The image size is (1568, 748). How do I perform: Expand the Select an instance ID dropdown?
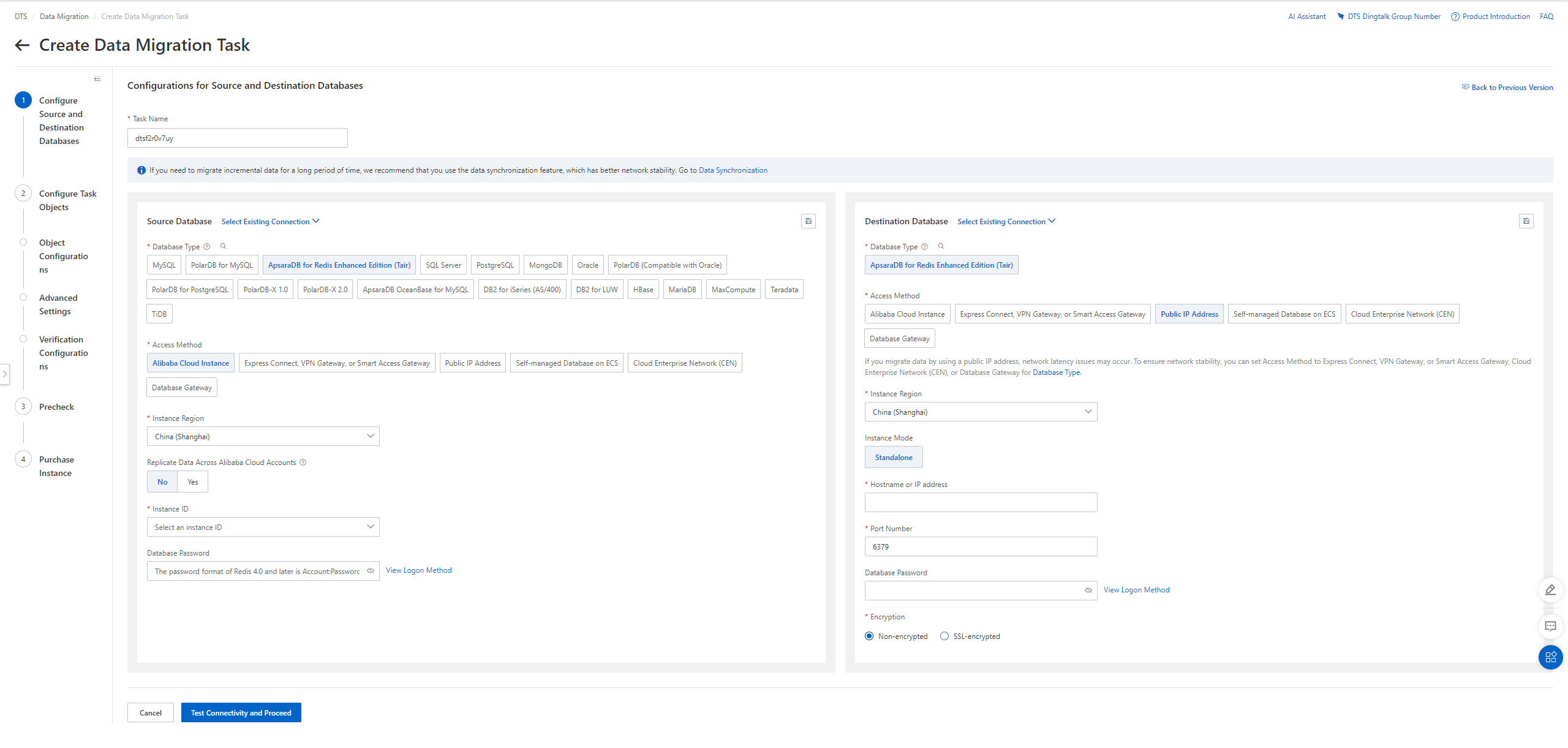point(263,527)
